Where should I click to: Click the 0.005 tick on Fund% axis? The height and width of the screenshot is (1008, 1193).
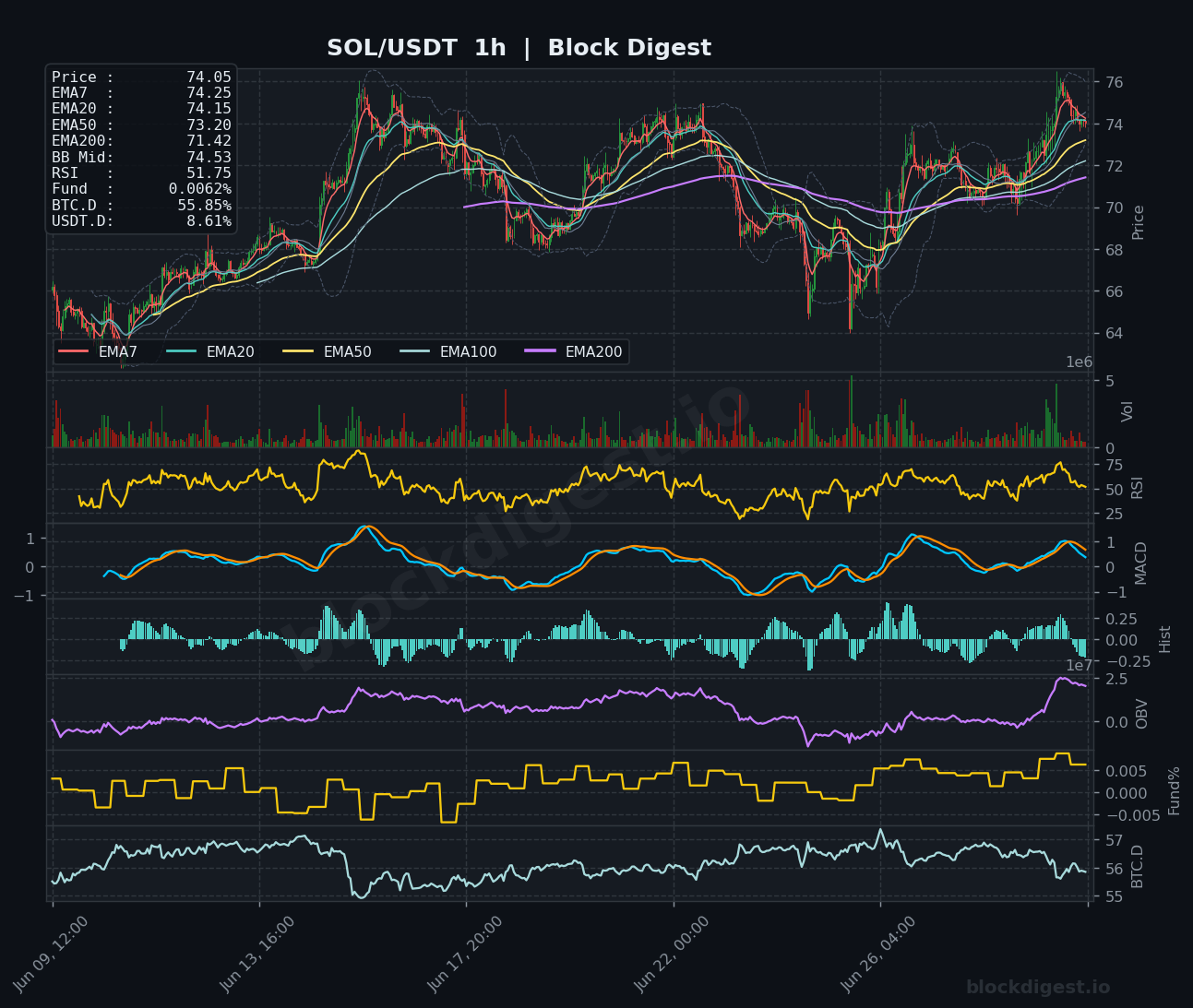coord(1127,771)
